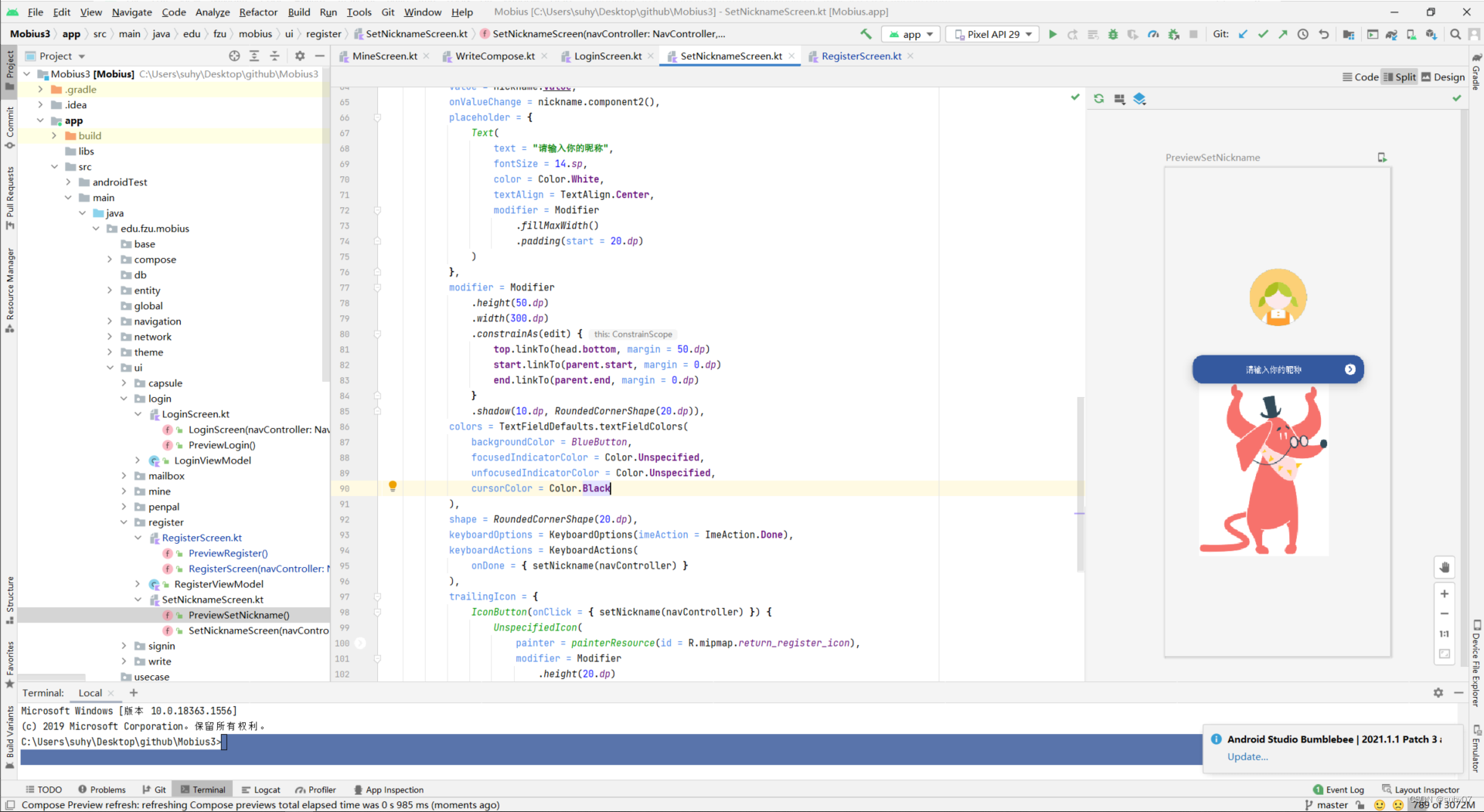Open the Profile app speedometer icon

click(1153, 34)
